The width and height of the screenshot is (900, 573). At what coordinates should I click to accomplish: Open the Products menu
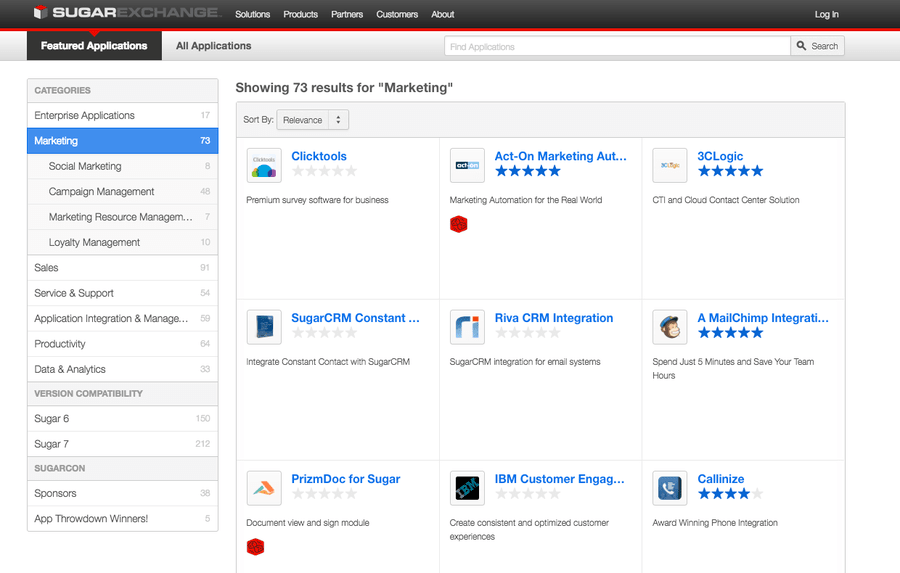tap(301, 14)
